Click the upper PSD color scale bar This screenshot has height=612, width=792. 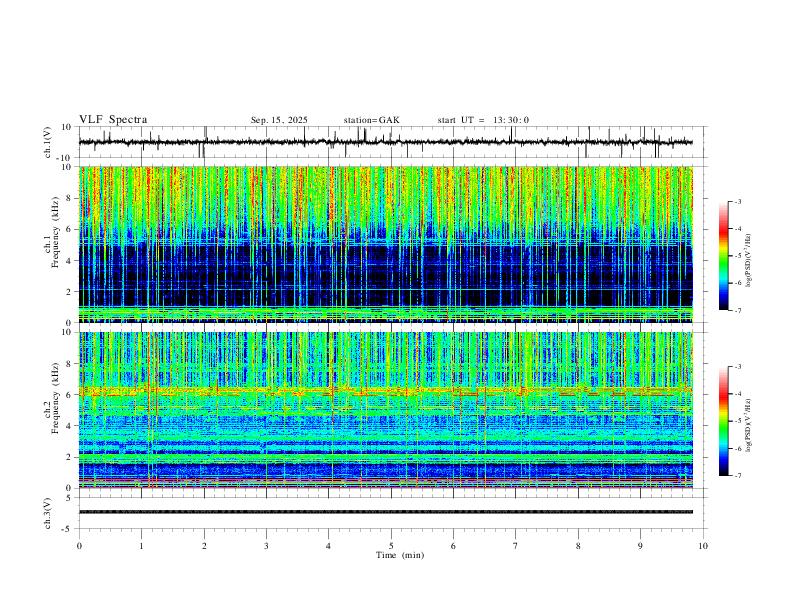click(723, 256)
